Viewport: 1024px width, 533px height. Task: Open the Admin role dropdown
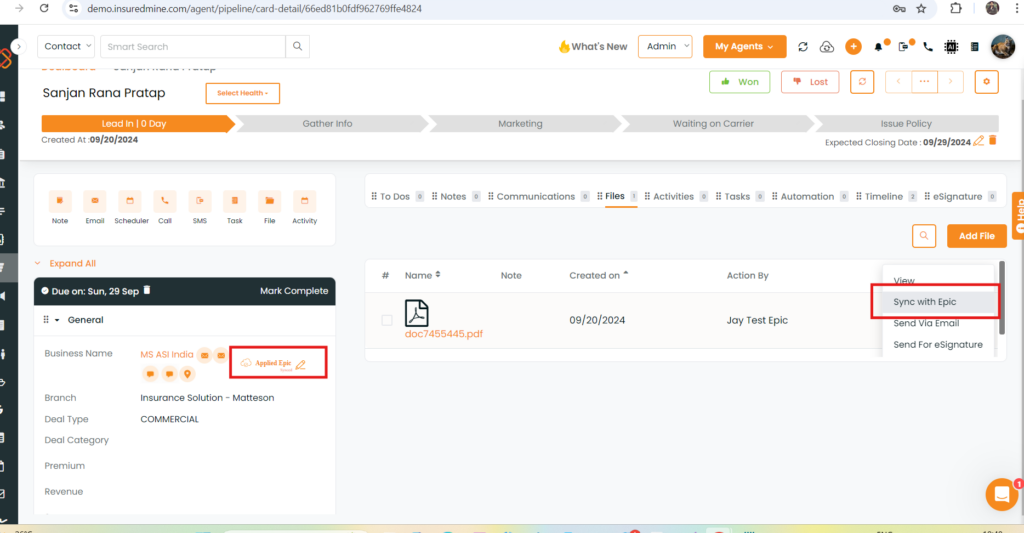665,46
